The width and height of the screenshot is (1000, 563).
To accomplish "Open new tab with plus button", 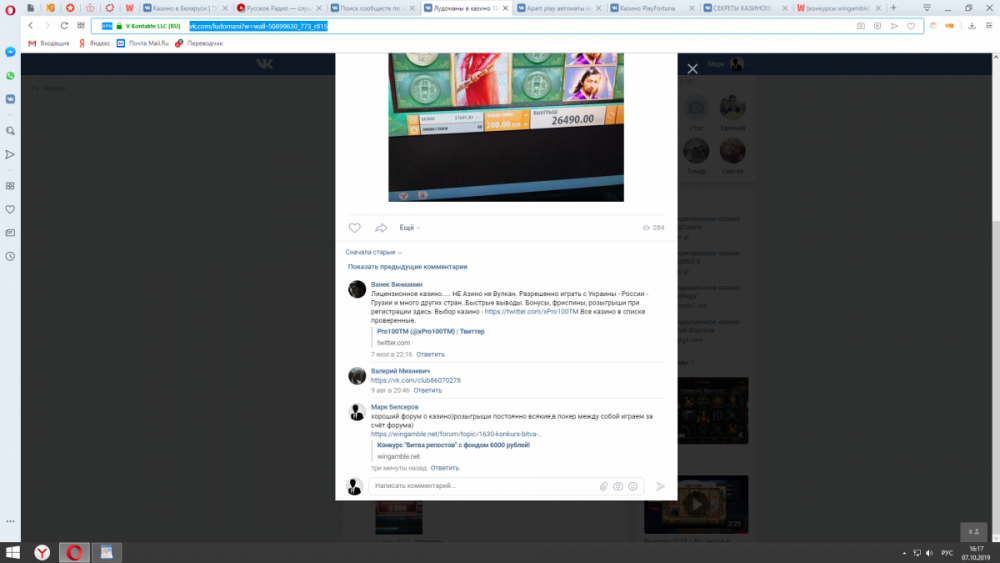I will click(893, 8).
